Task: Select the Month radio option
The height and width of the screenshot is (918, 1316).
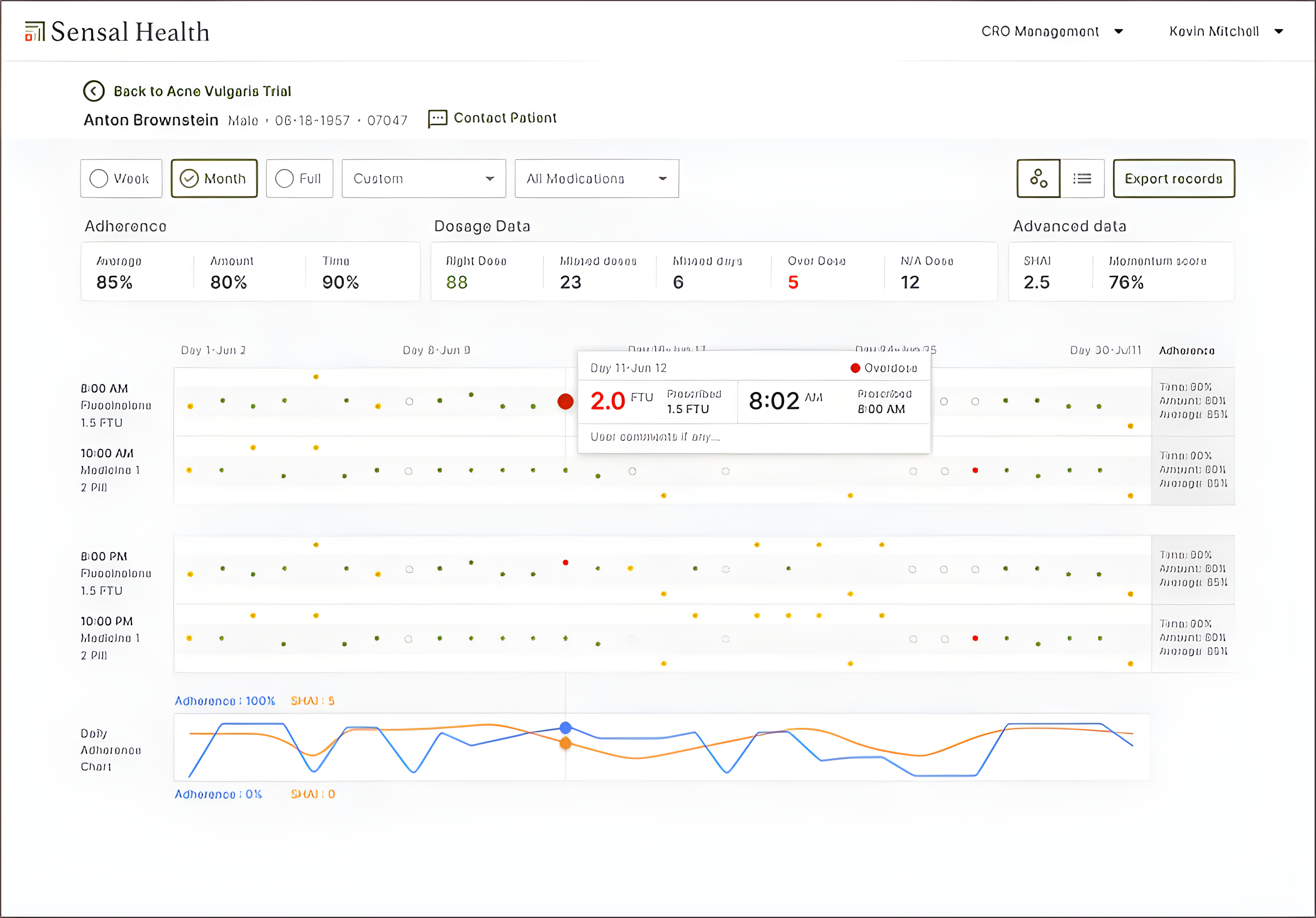Action: coord(214,178)
